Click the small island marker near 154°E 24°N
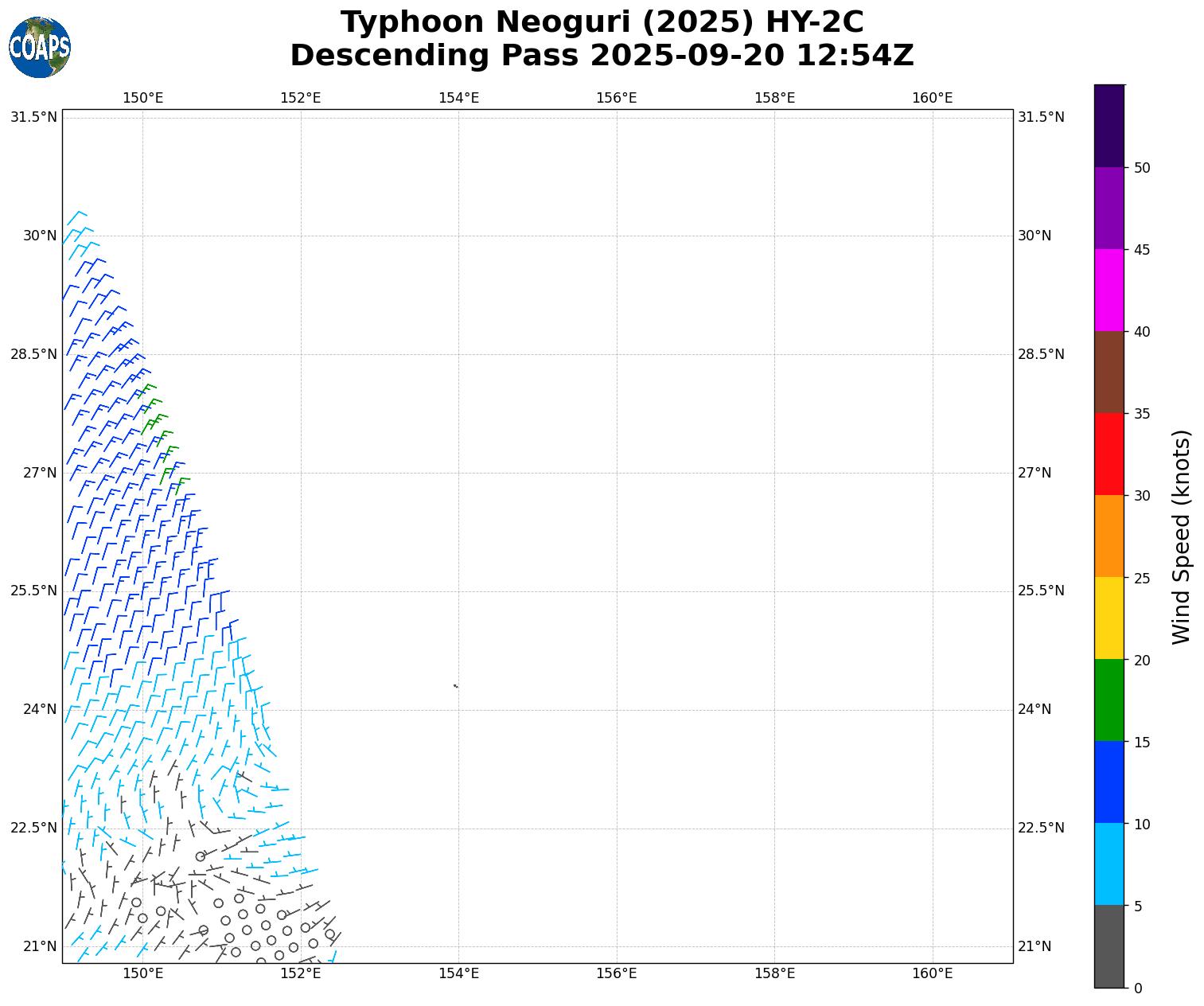Image resolution: width=1204 pixels, height=1006 pixels. point(455,685)
